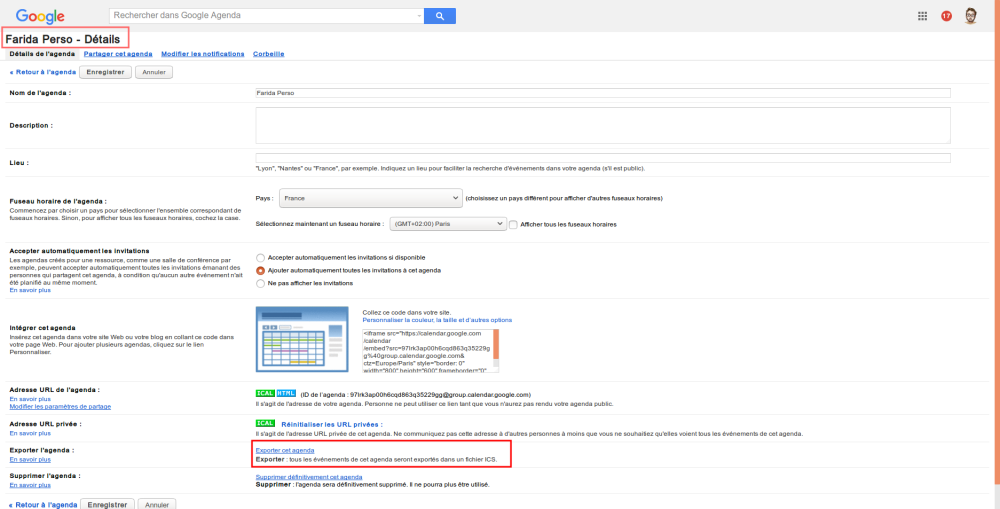The height and width of the screenshot is (509, 1000).
Task: Open 'Personnaliser la couleur, la taille' link
Action: point(437,320)
